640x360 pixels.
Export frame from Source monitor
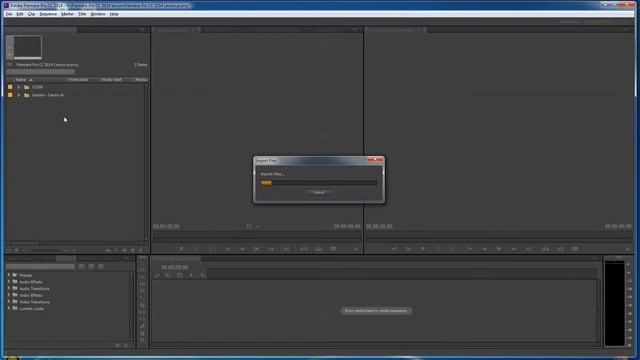tap(333, 249)
